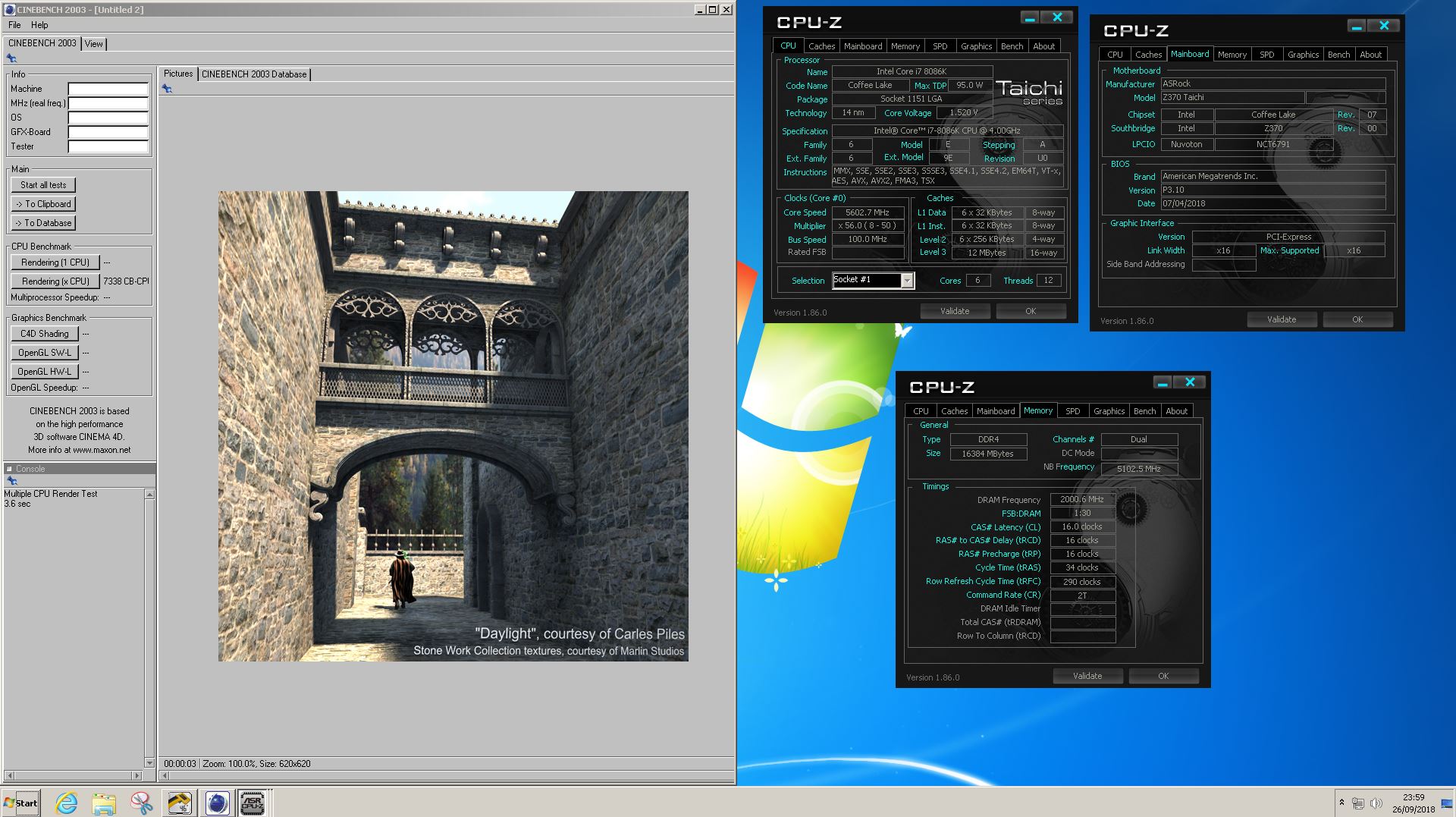1456x817 pixels.
Task: Switch to the View tab in CINEBENCH
Action: point(93,44)
